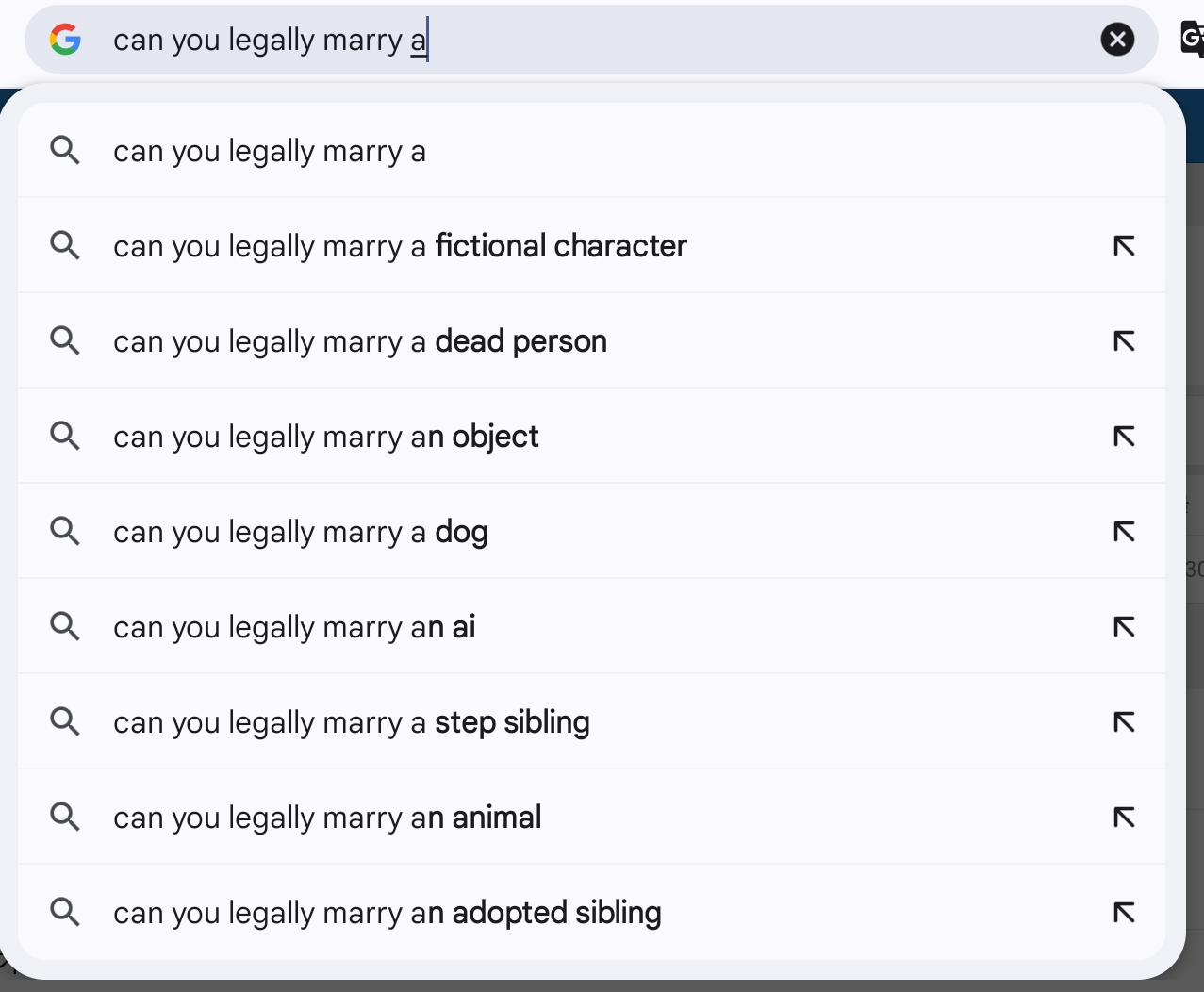Click the Google logo in search bar

click(65, 39)
